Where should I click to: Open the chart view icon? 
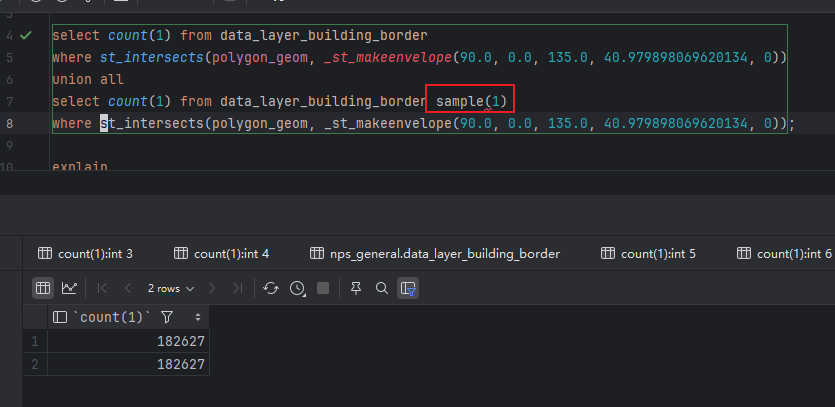click(69, 288)
